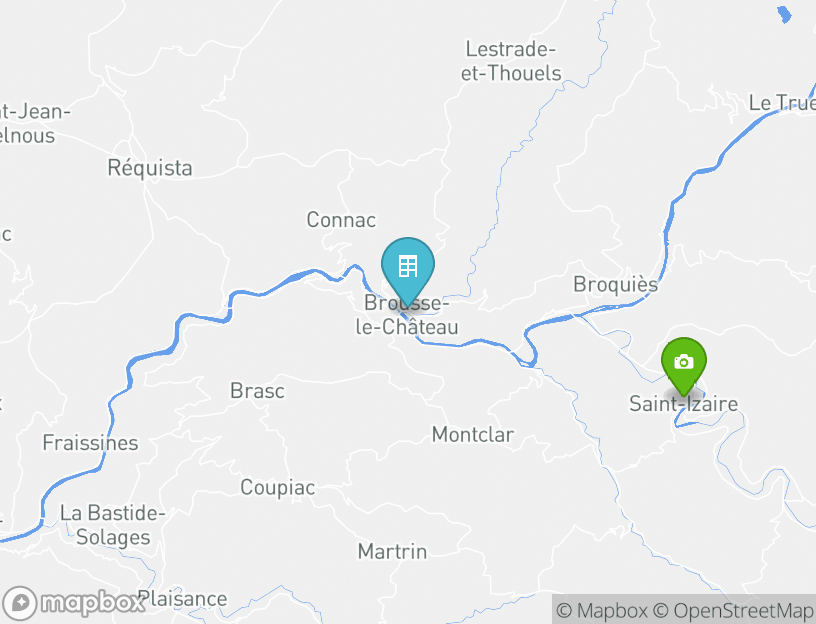Screen dimensions: 816x624
Task: Click the Plaisance label
Action: coord(182,599)
